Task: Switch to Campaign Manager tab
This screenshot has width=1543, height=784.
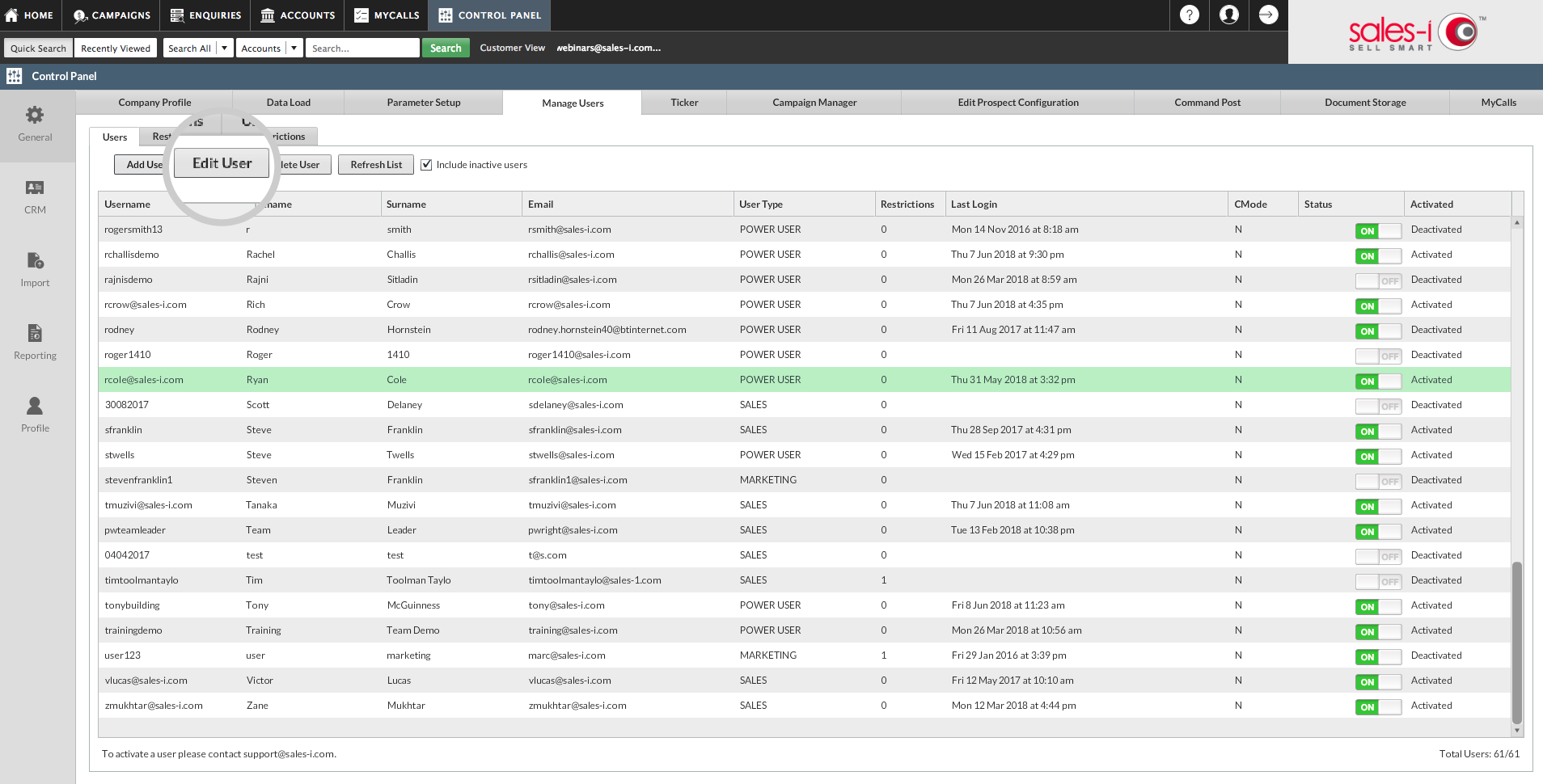Action: pos(814,103)
